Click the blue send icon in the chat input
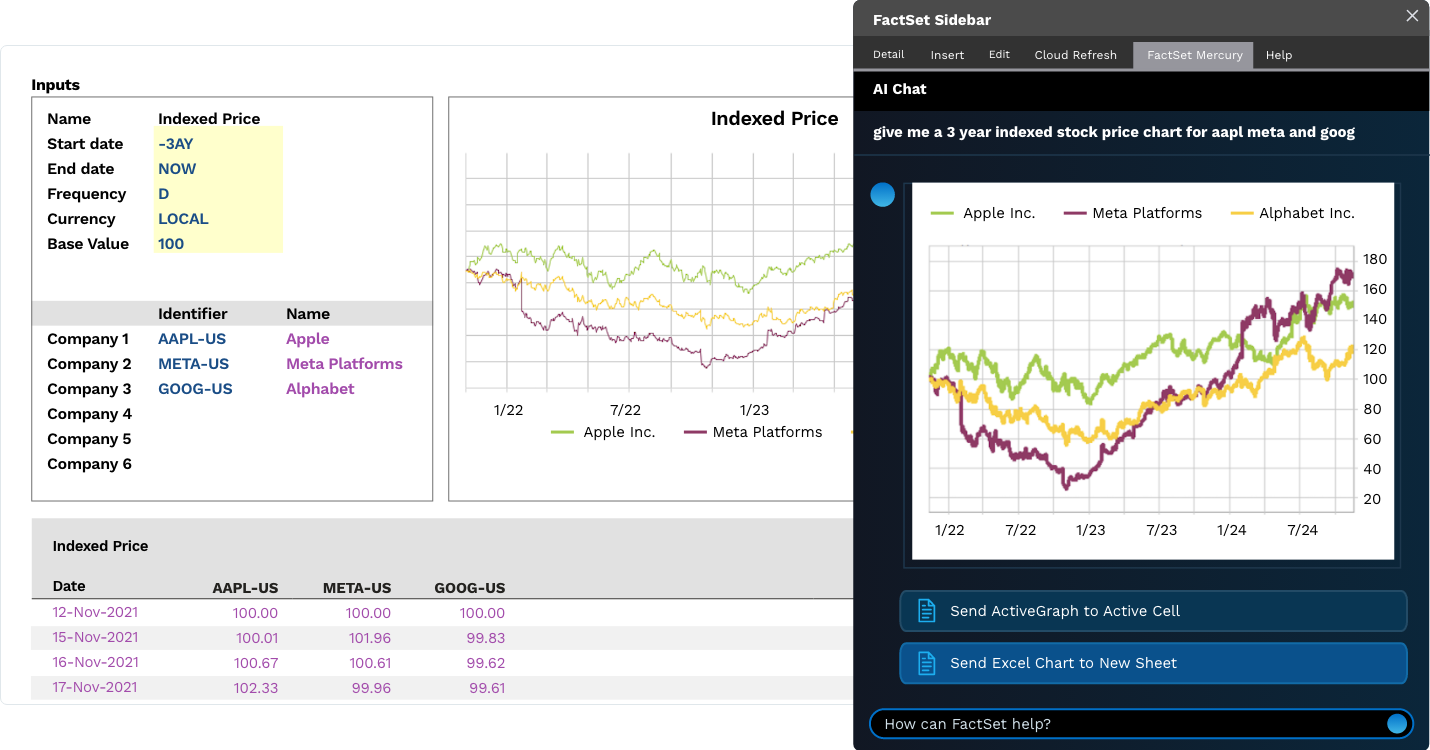Screen dimensions: 1430x750 (1397, 724)
